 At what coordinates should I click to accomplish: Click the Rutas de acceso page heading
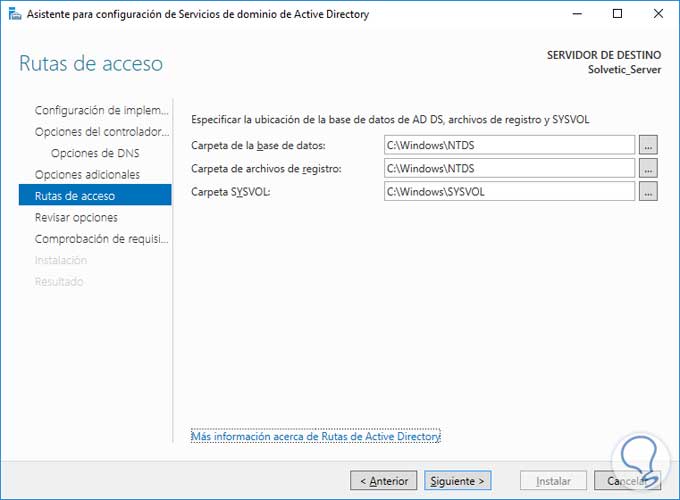[91, 63]
